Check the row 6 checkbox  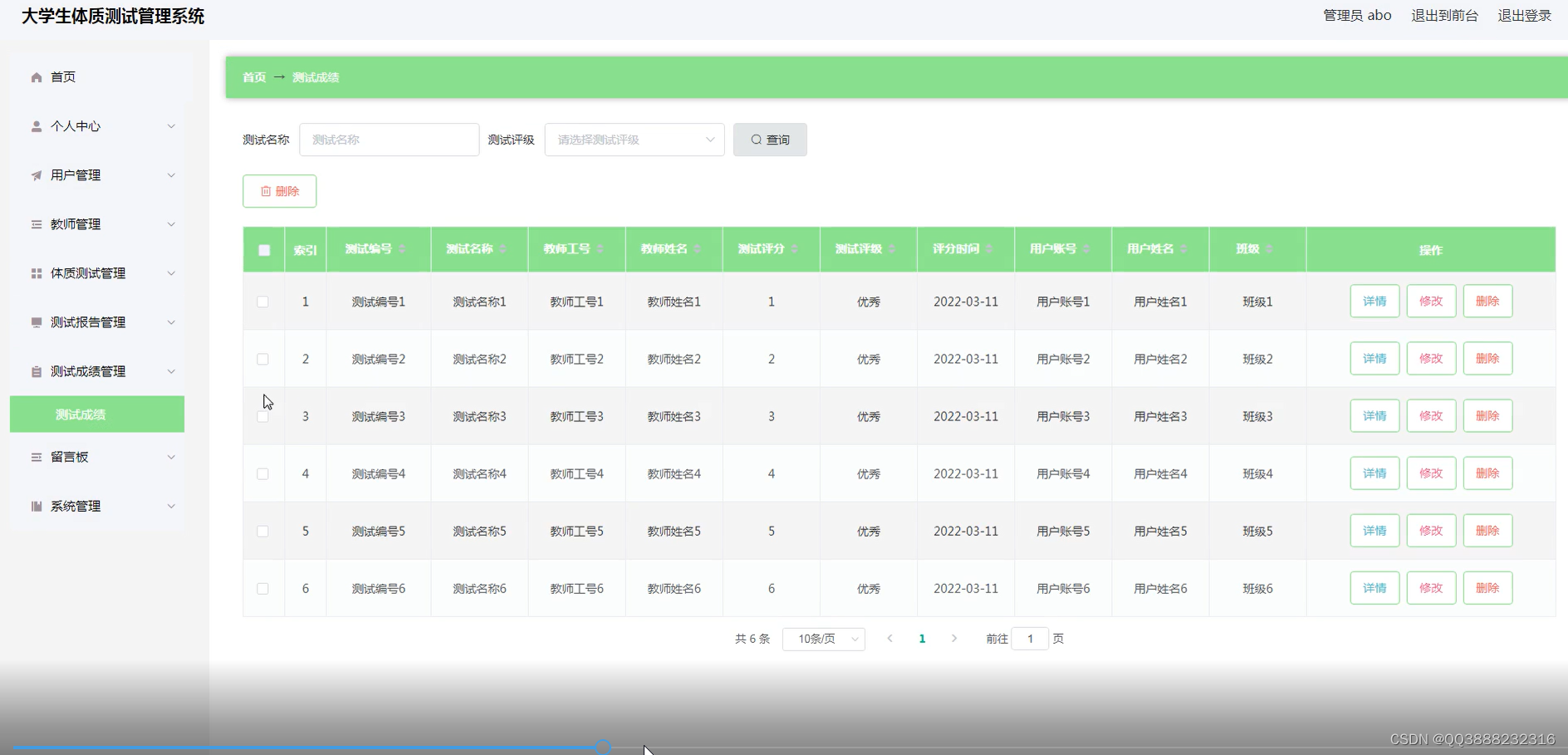point(262,588)
